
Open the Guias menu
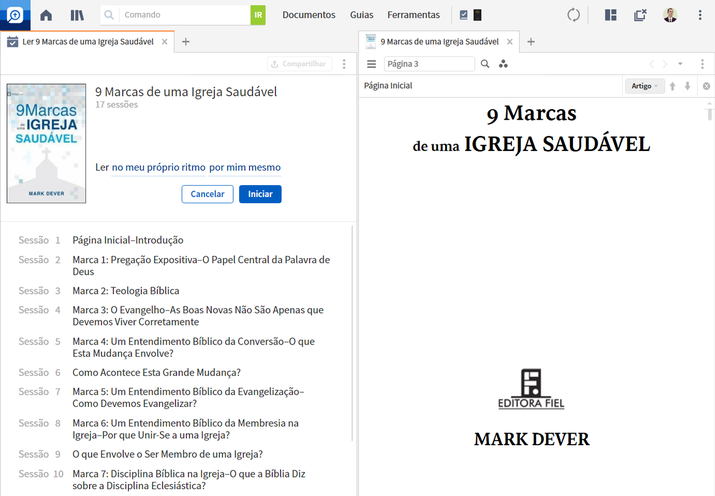point(362,15)
